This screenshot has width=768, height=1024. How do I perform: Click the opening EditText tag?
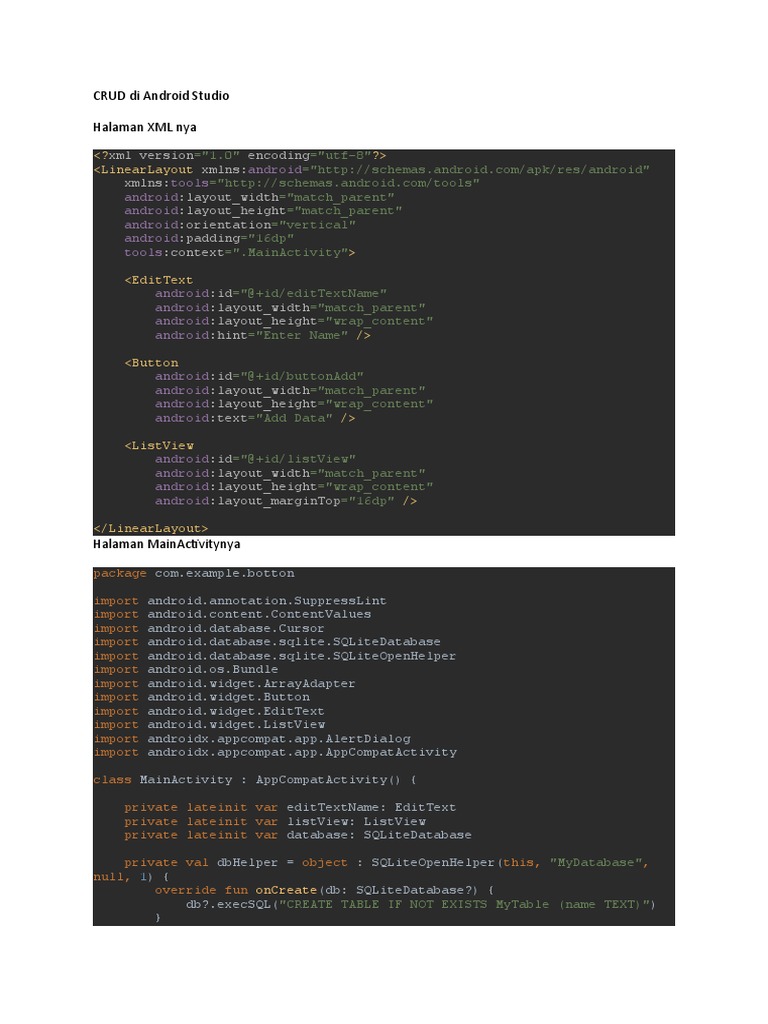(159, 280)
